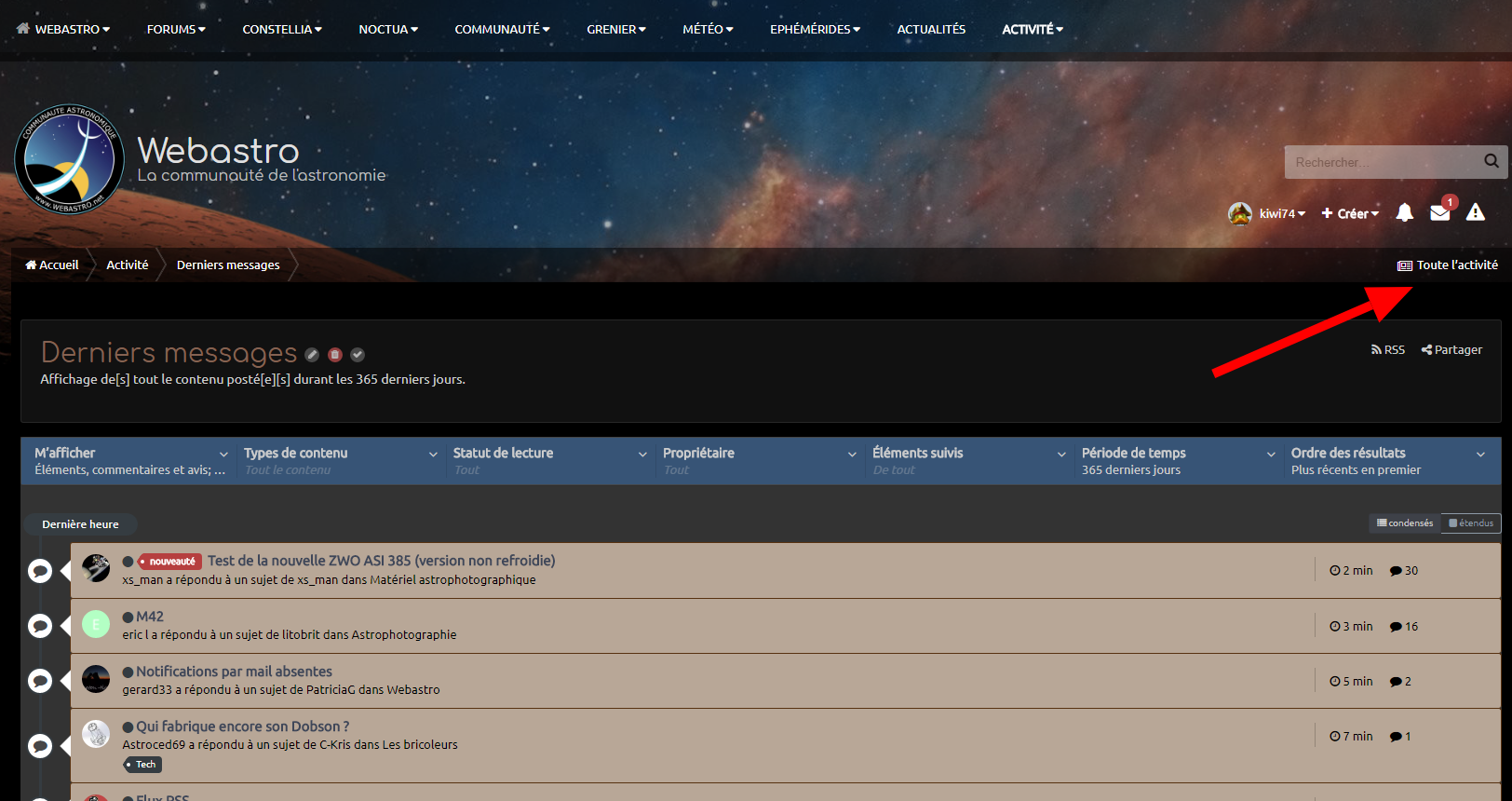
Task: Click the speech bubble beside Notifications par mail absentes
Action: (40, 681)
